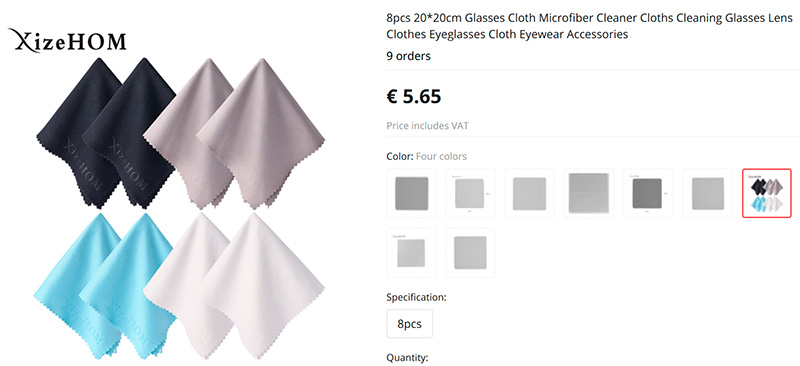Select the 8pcs specification option
This screenshot has height=366, width=800.
[x=409, y=324]
